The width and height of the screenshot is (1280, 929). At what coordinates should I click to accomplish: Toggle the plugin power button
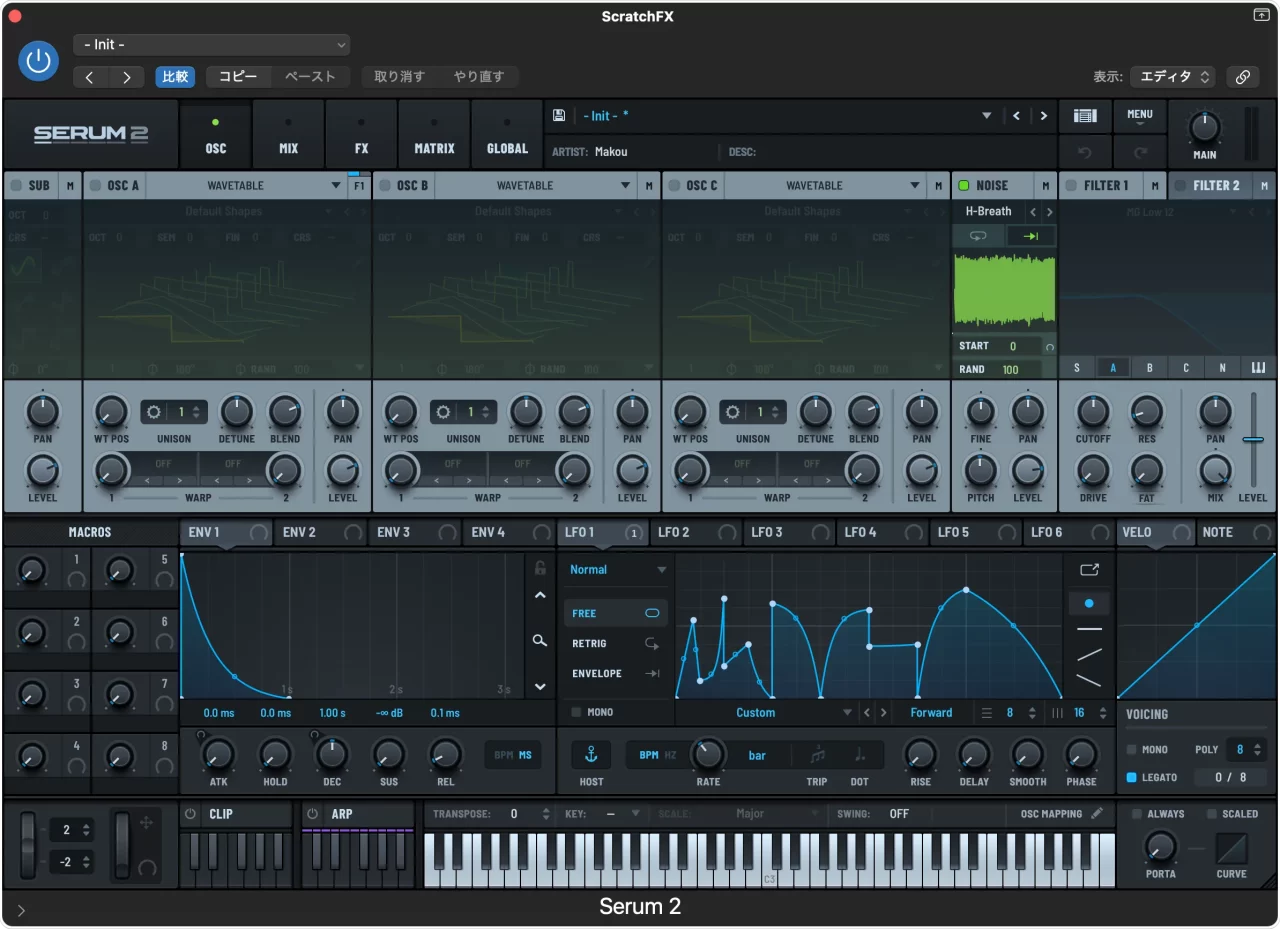[x=38, y=62]
